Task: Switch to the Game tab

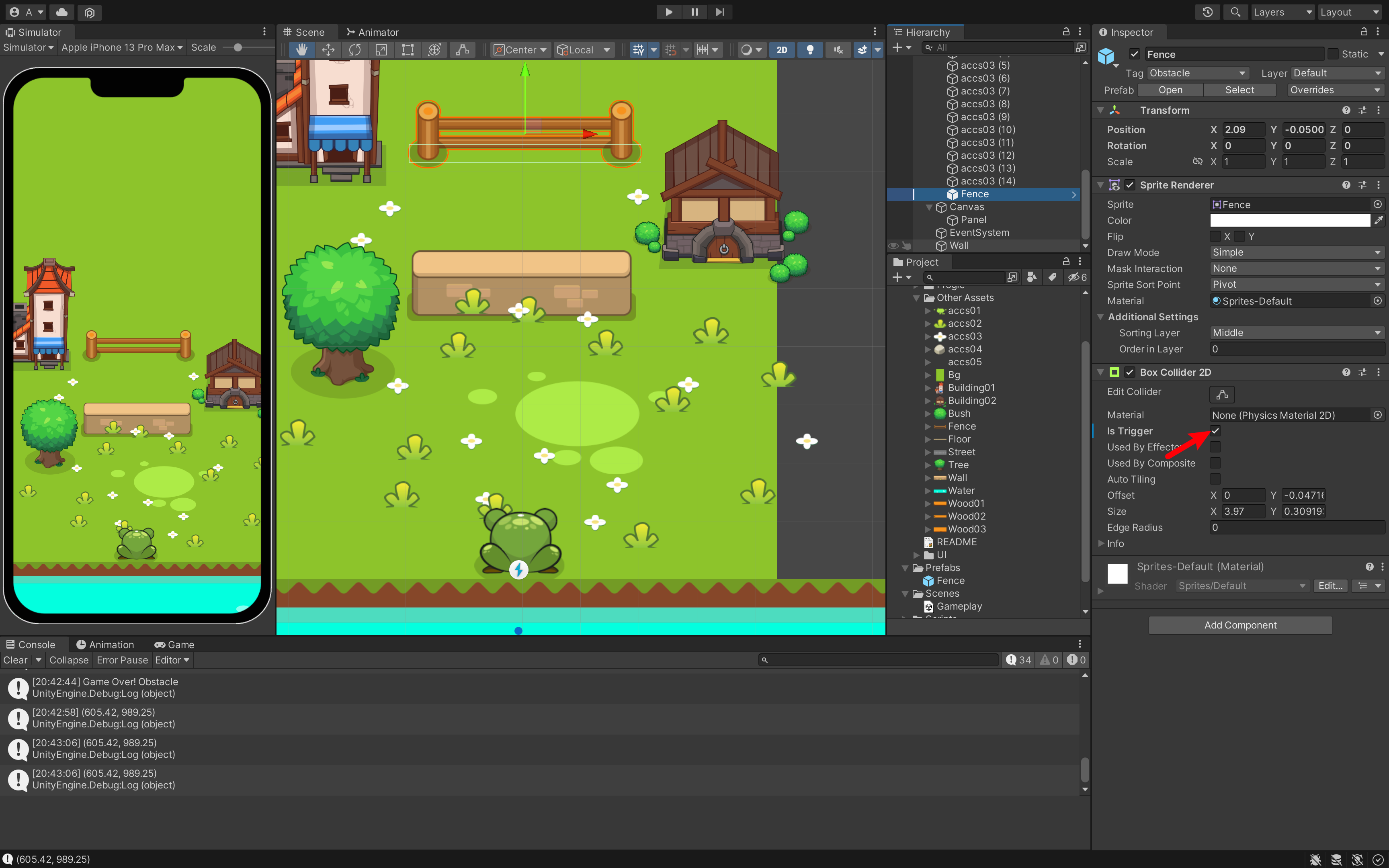Action: (174, 645)
